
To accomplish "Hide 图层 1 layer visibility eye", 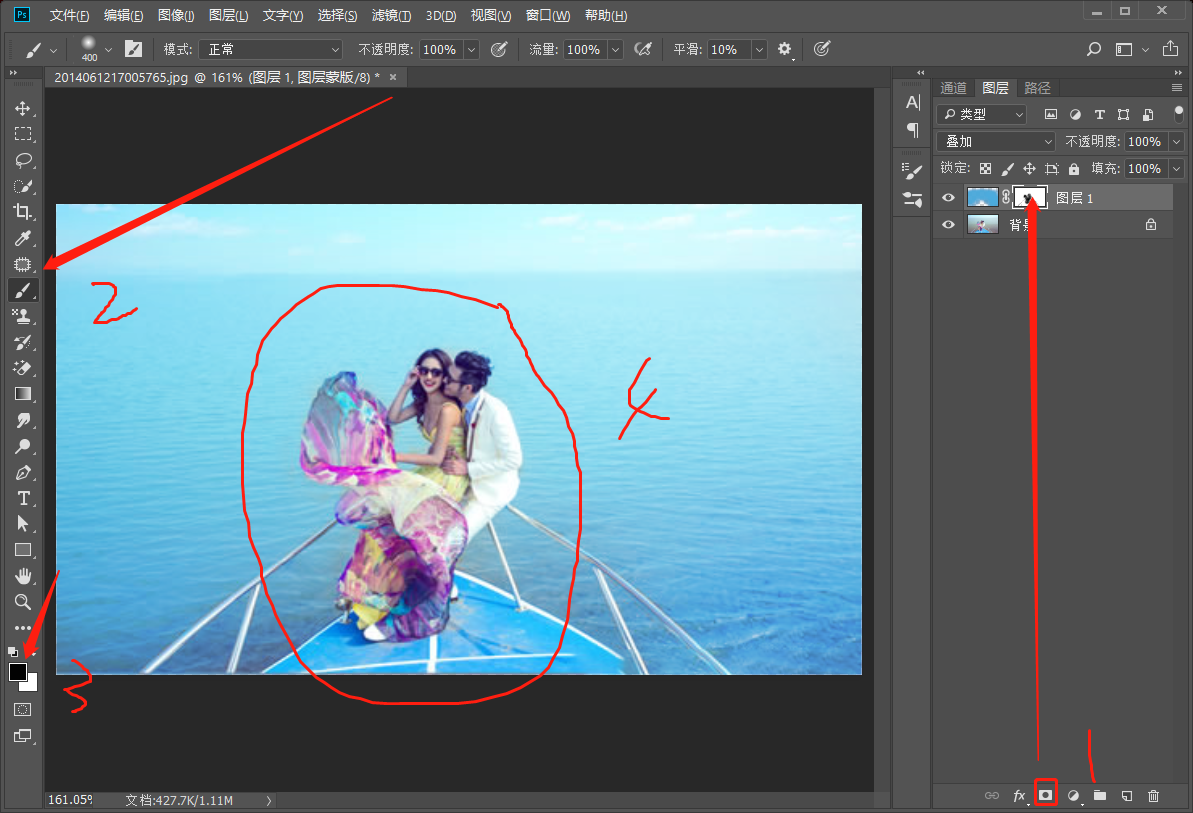I will pyautogui.click(x=948, y=198).
